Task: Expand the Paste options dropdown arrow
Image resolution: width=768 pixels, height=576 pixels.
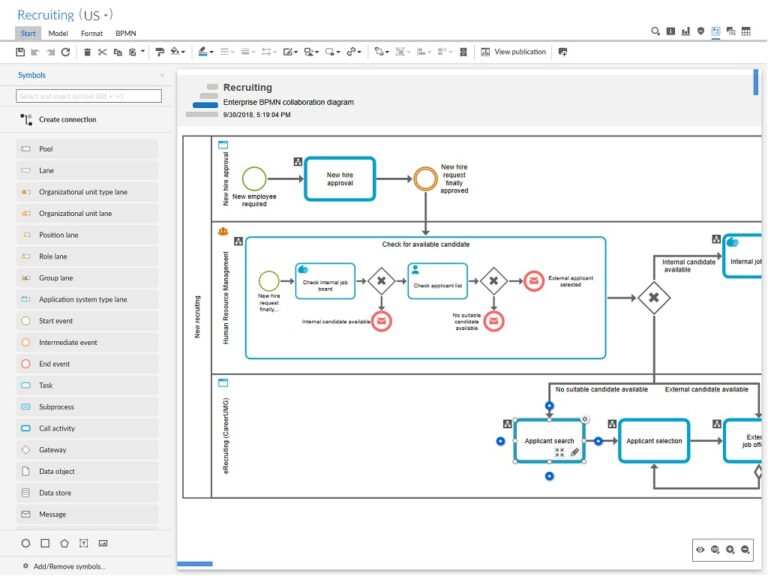Action: coord(143,52)
